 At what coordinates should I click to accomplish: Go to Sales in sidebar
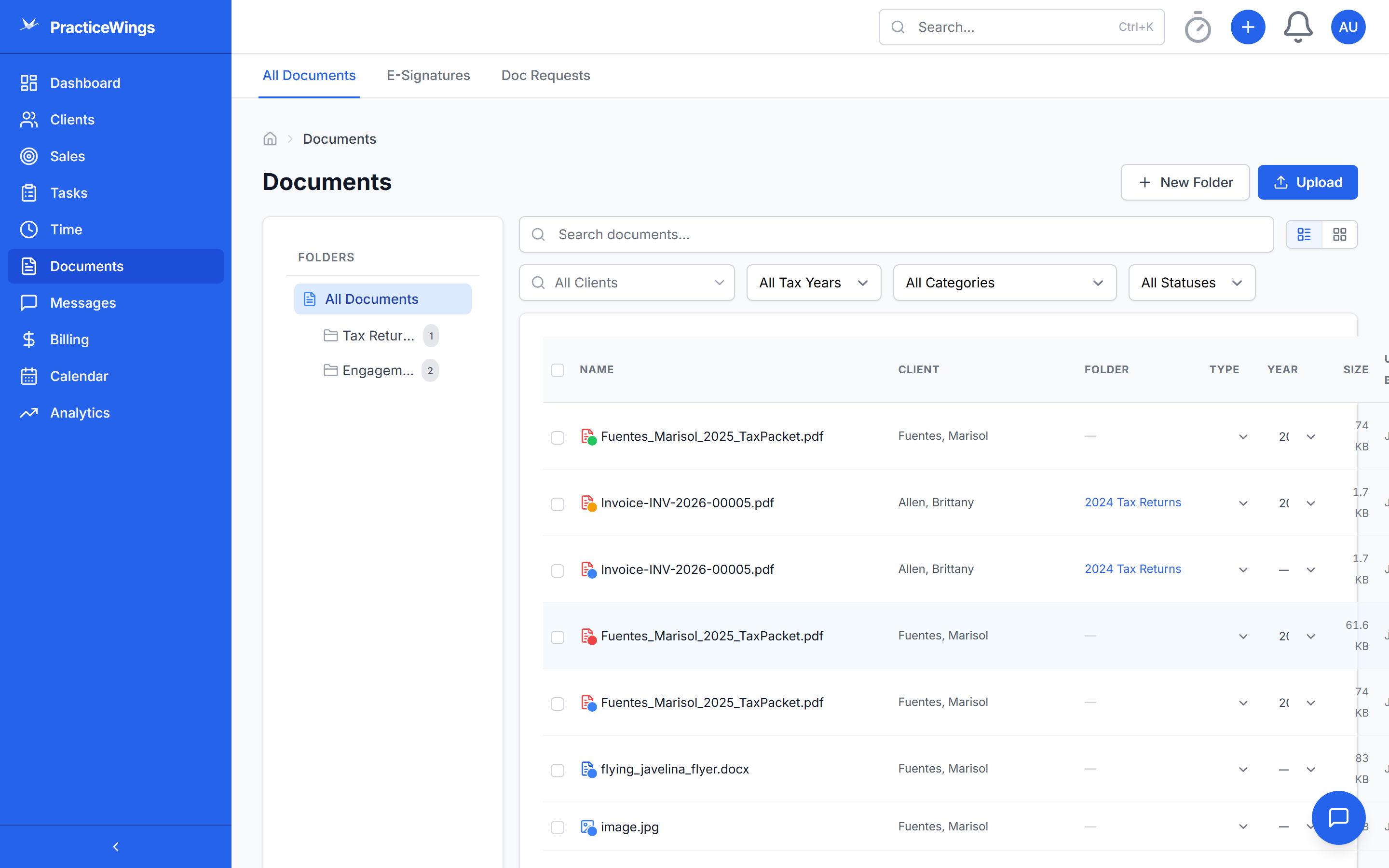[x=115, y=156]
